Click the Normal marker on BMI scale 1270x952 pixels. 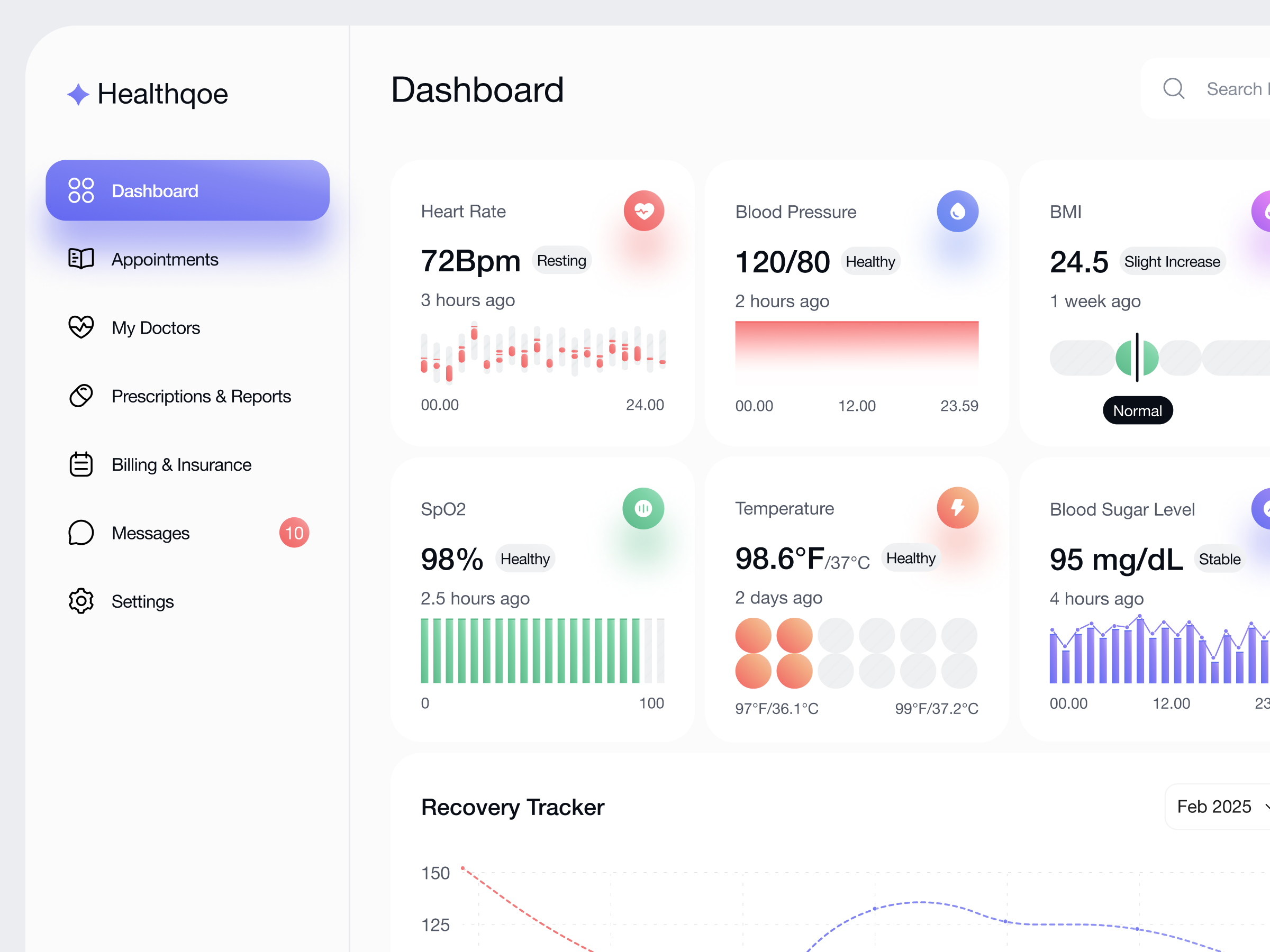[1137, 410]
